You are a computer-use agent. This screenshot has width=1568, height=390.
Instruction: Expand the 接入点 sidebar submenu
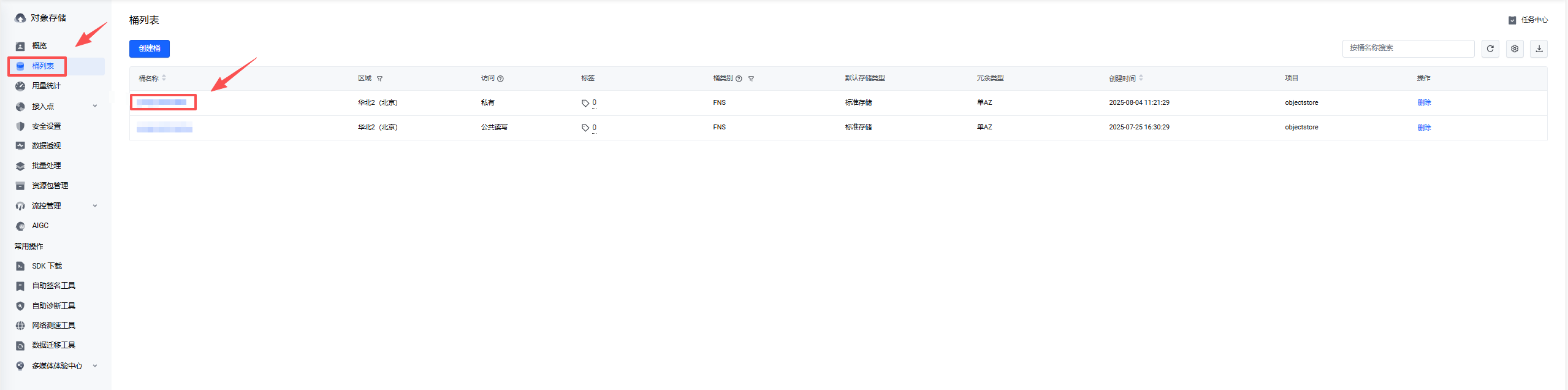[x=95, y=106]
